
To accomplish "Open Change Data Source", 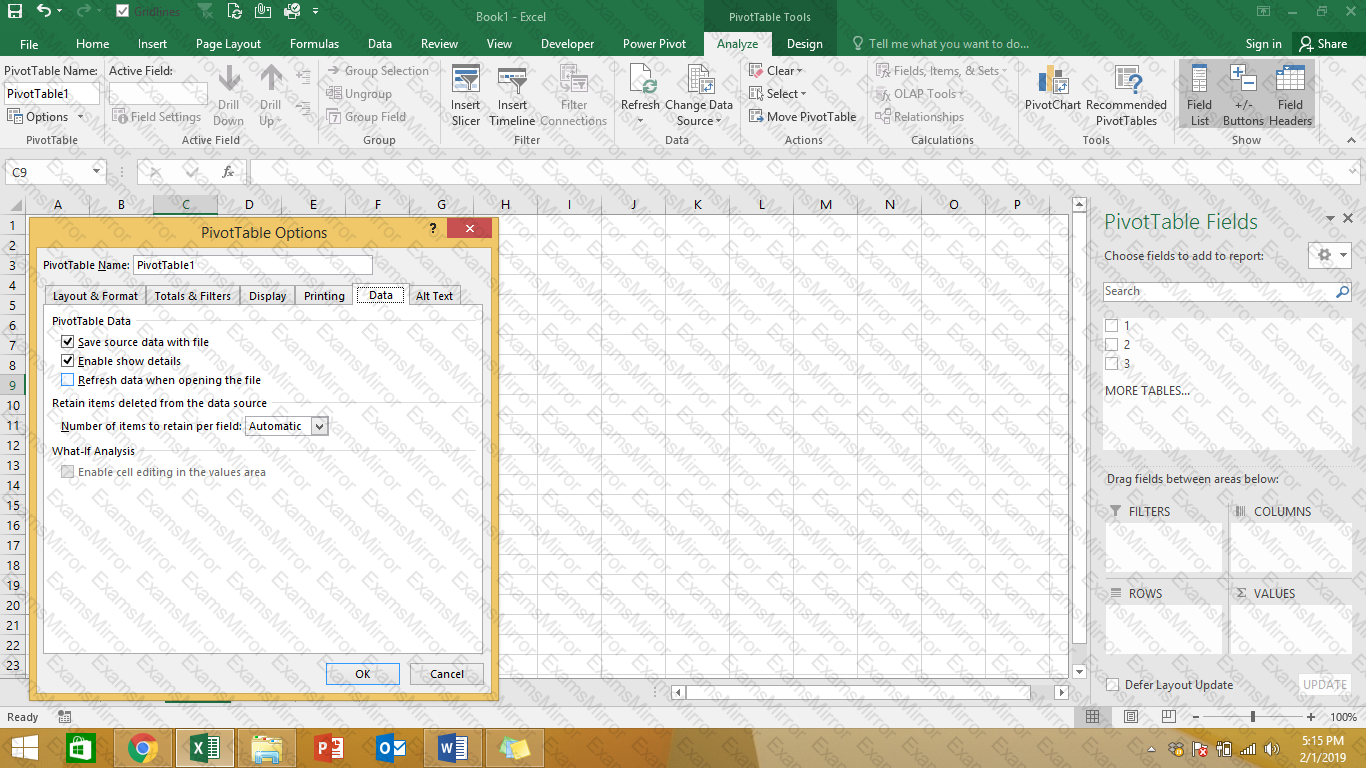I will pos(699,95).
